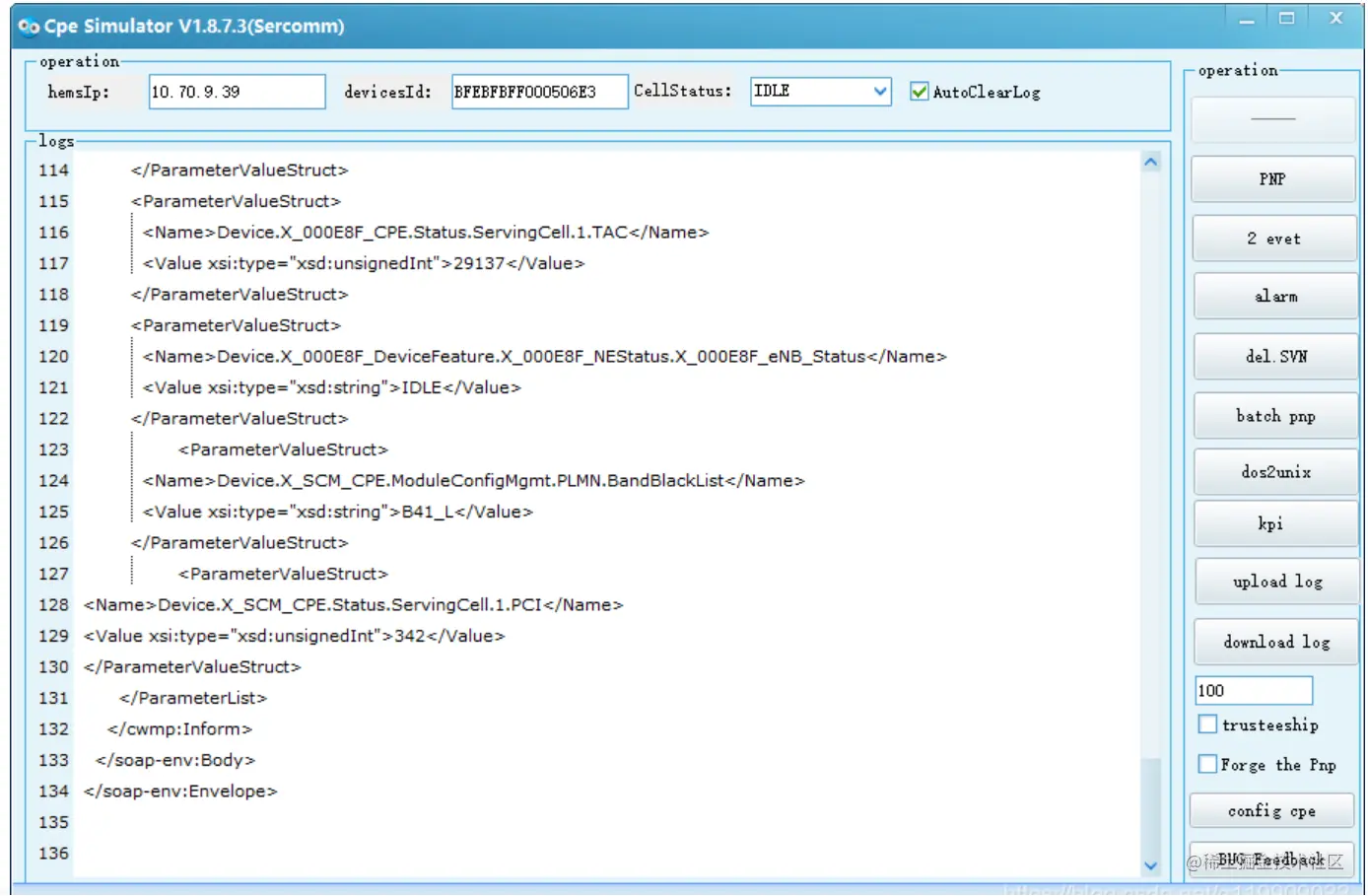1368x896 pixels.
Task: Click the value 29137 on line 117
Action: [x=479, y=263]
